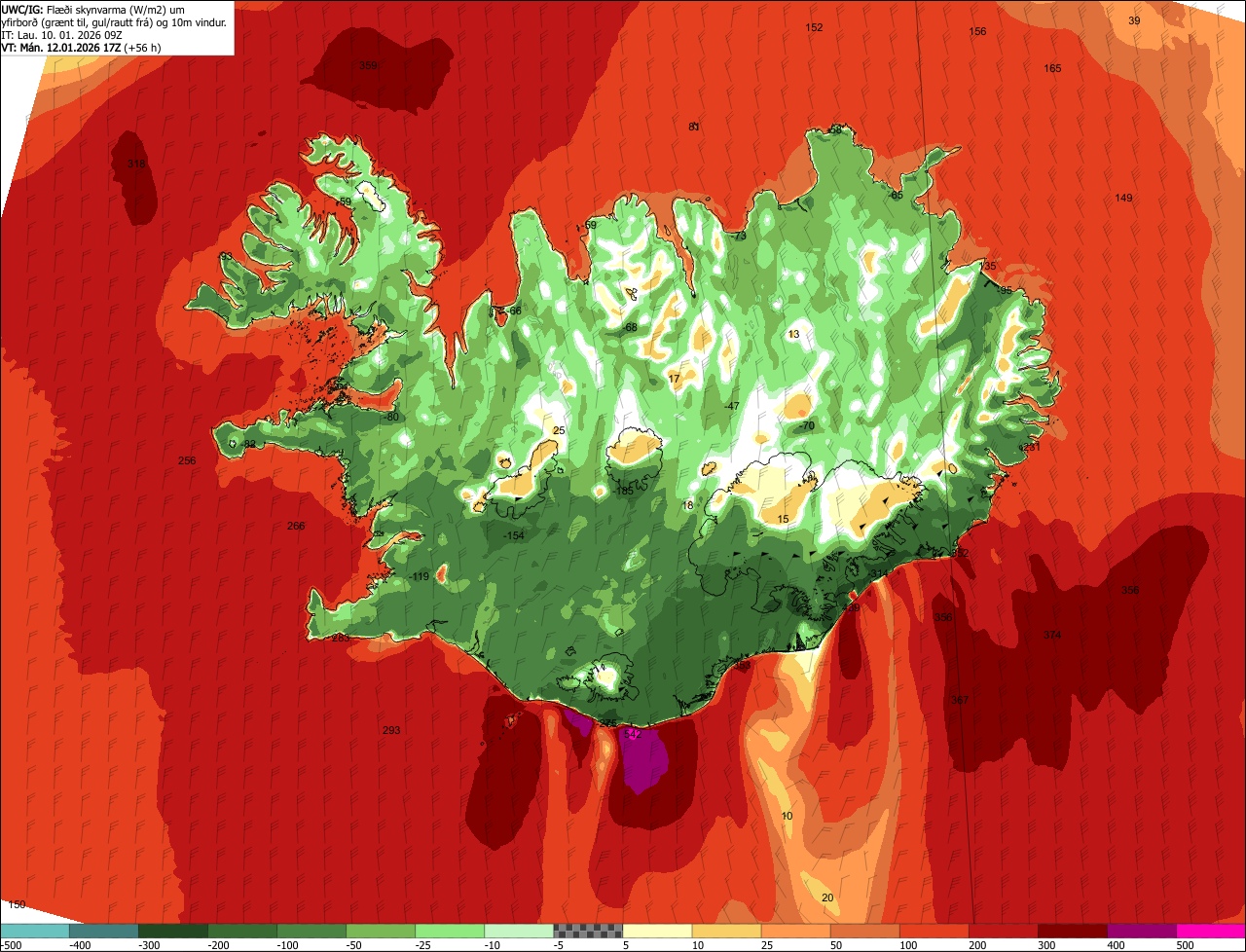Select the map value 256
The image size is (1246, 952).
[187, 460]
